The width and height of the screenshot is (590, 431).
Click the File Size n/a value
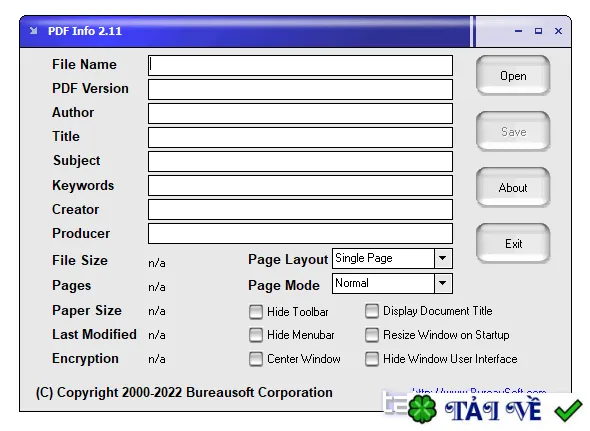pyautogui.click(x=157, y=263)
